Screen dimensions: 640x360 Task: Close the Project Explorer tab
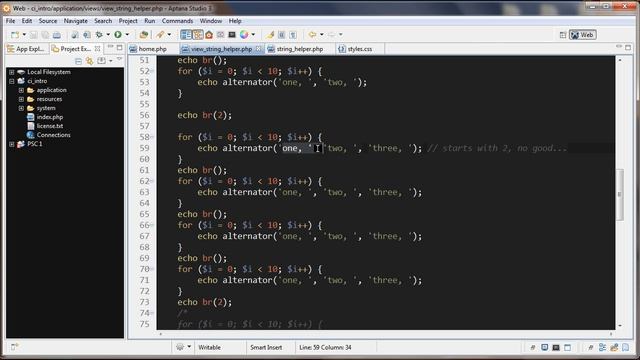pyautogui.click(x=98, y=49)
